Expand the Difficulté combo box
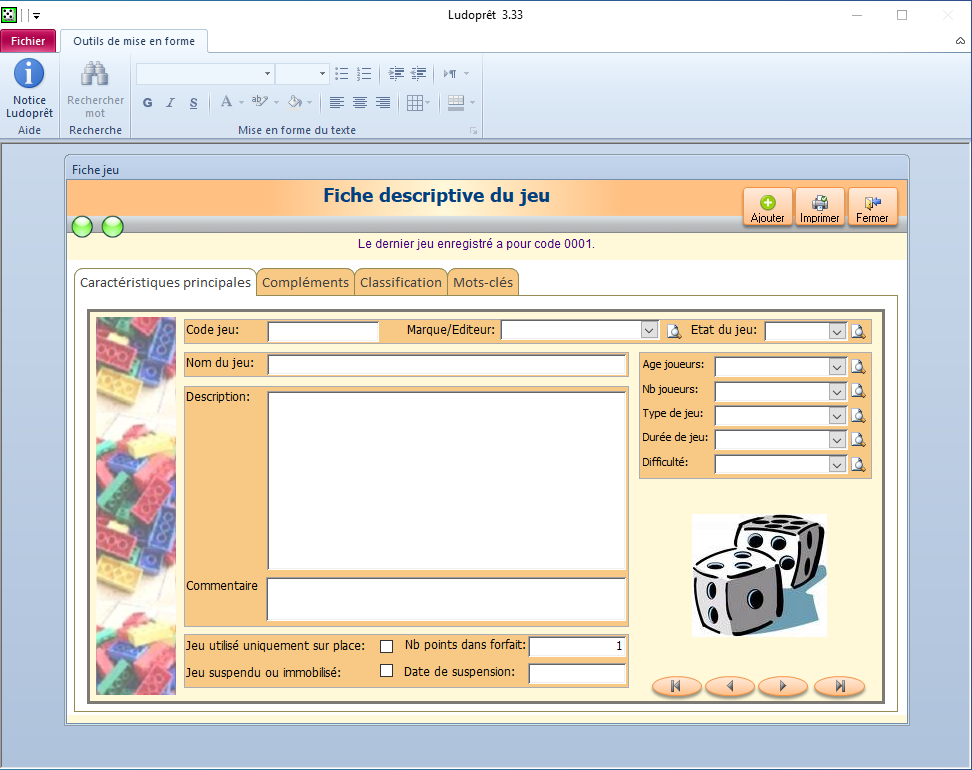The height and width of the screenshot is (770, 972). pos(837,464)
